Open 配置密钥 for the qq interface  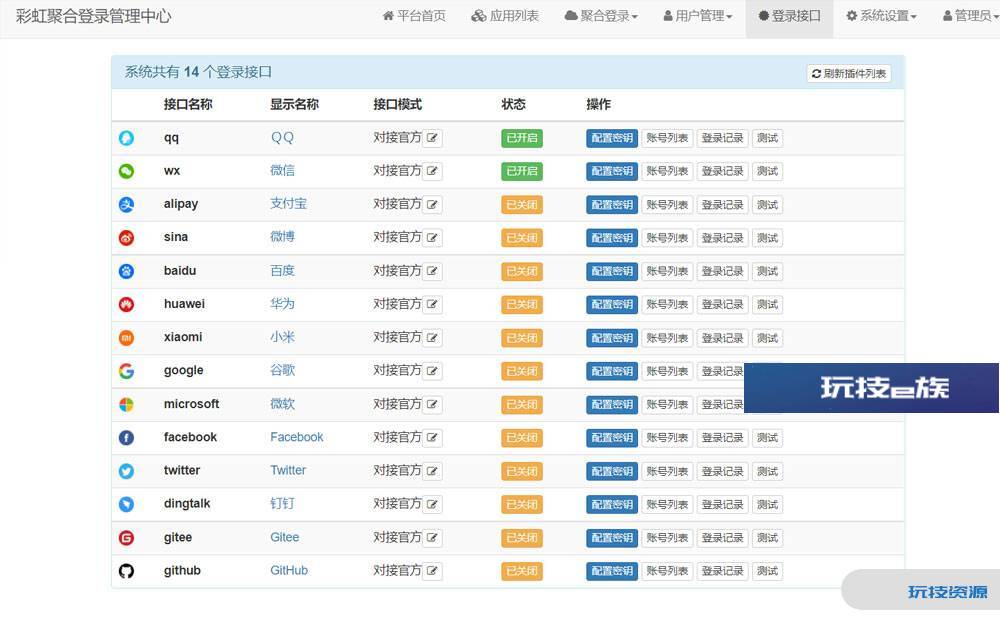tap(612, 138)
